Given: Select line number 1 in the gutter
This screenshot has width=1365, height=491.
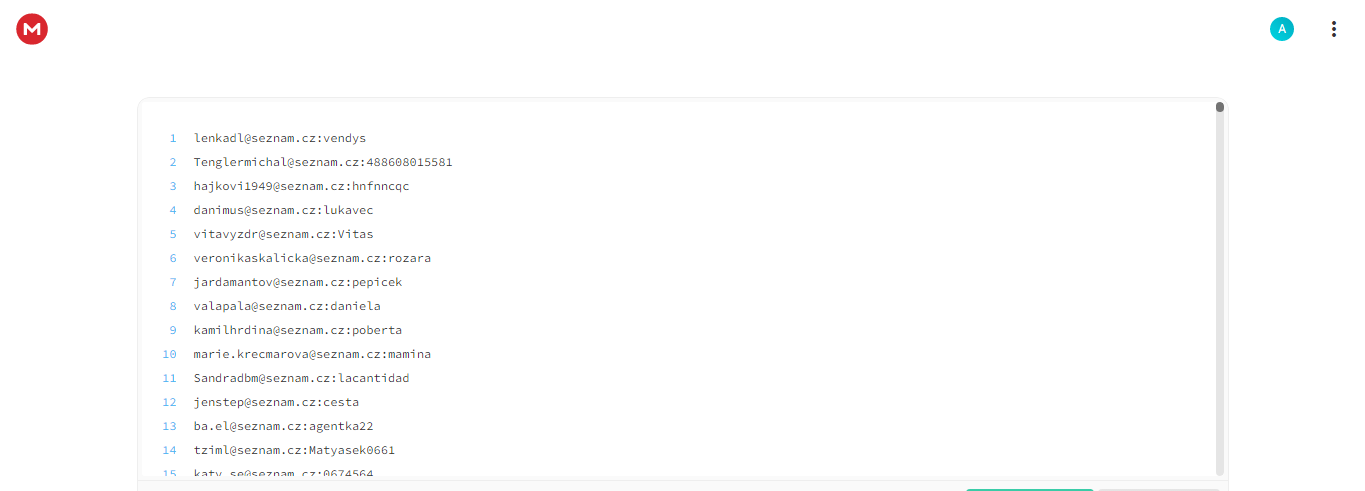Looking at the screenshot, I should [172, 138].
